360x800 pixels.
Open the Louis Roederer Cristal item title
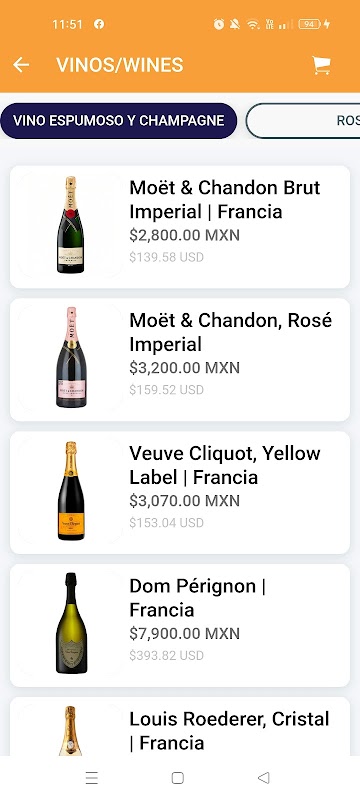[229, 731]
